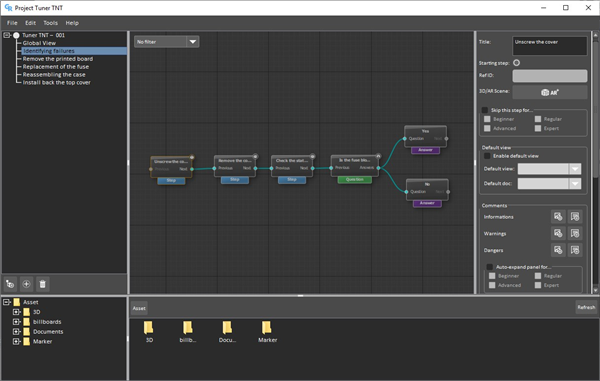The width and height of the screenshot is (600, 381).
Task: Select Replacement of the fuse tree item
Action: pos(55,67)
